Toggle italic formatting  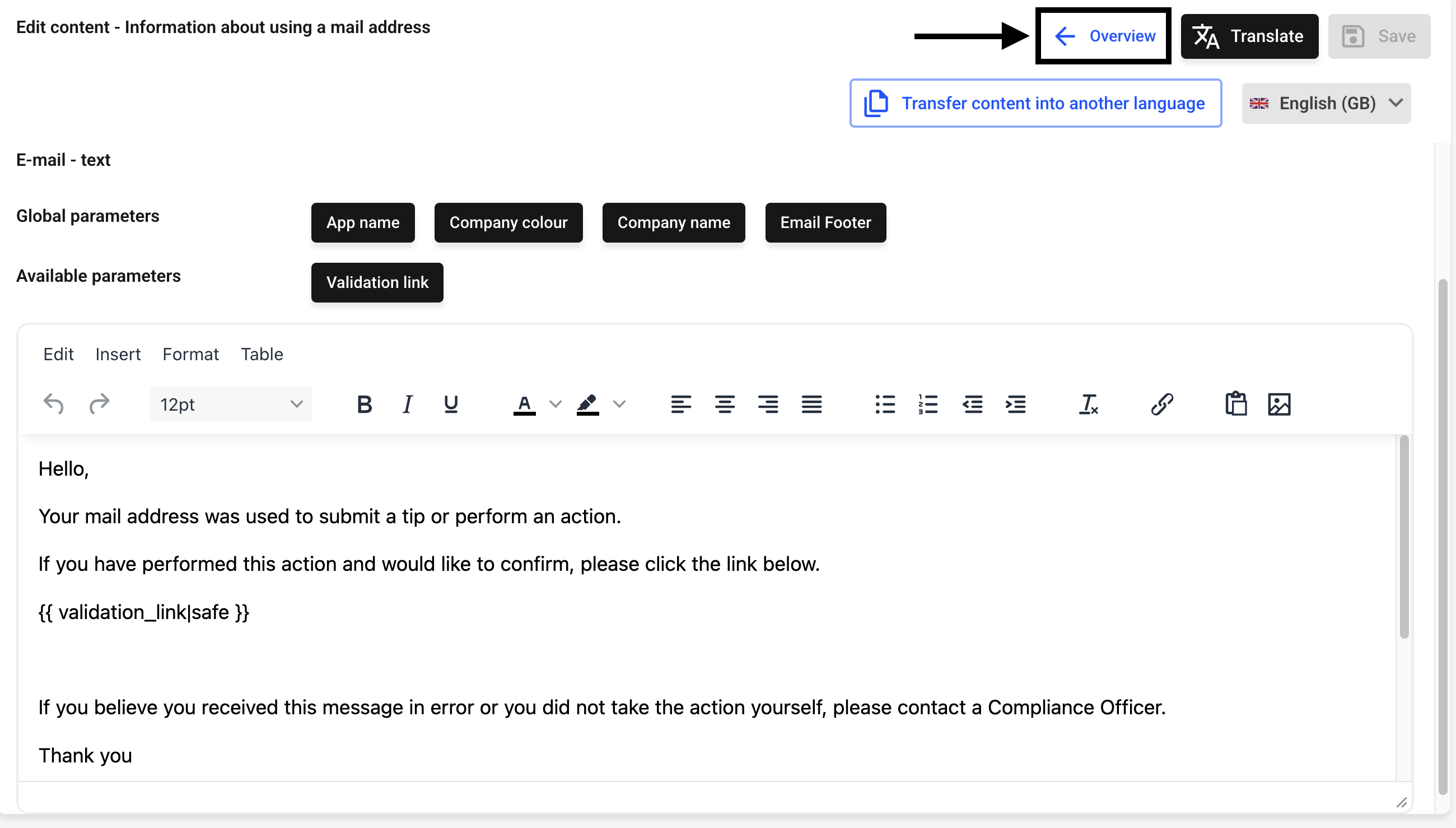click(407, 404)
